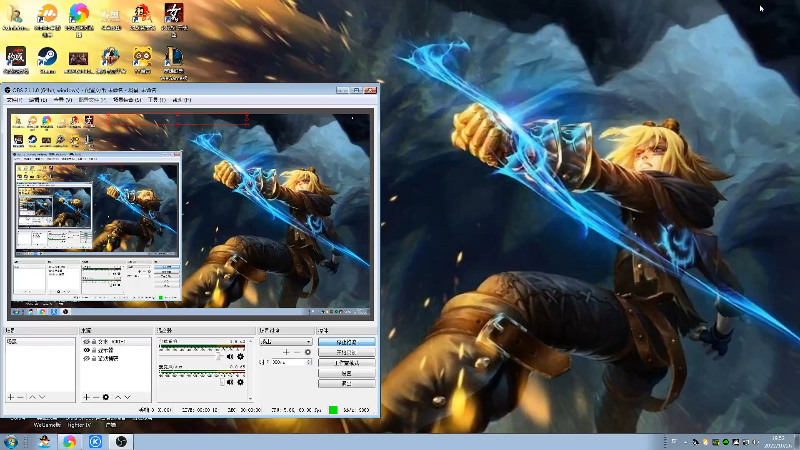Add a scene transition with the plus icon
Viewport: 800px width, 450px height.
click(286, 352)
